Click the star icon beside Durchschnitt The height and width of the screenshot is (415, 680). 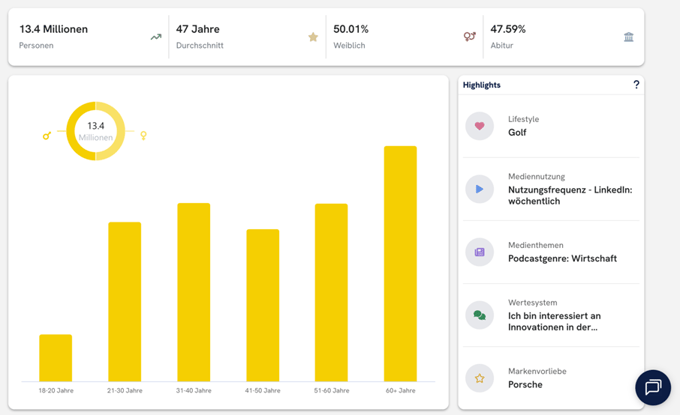313,37
